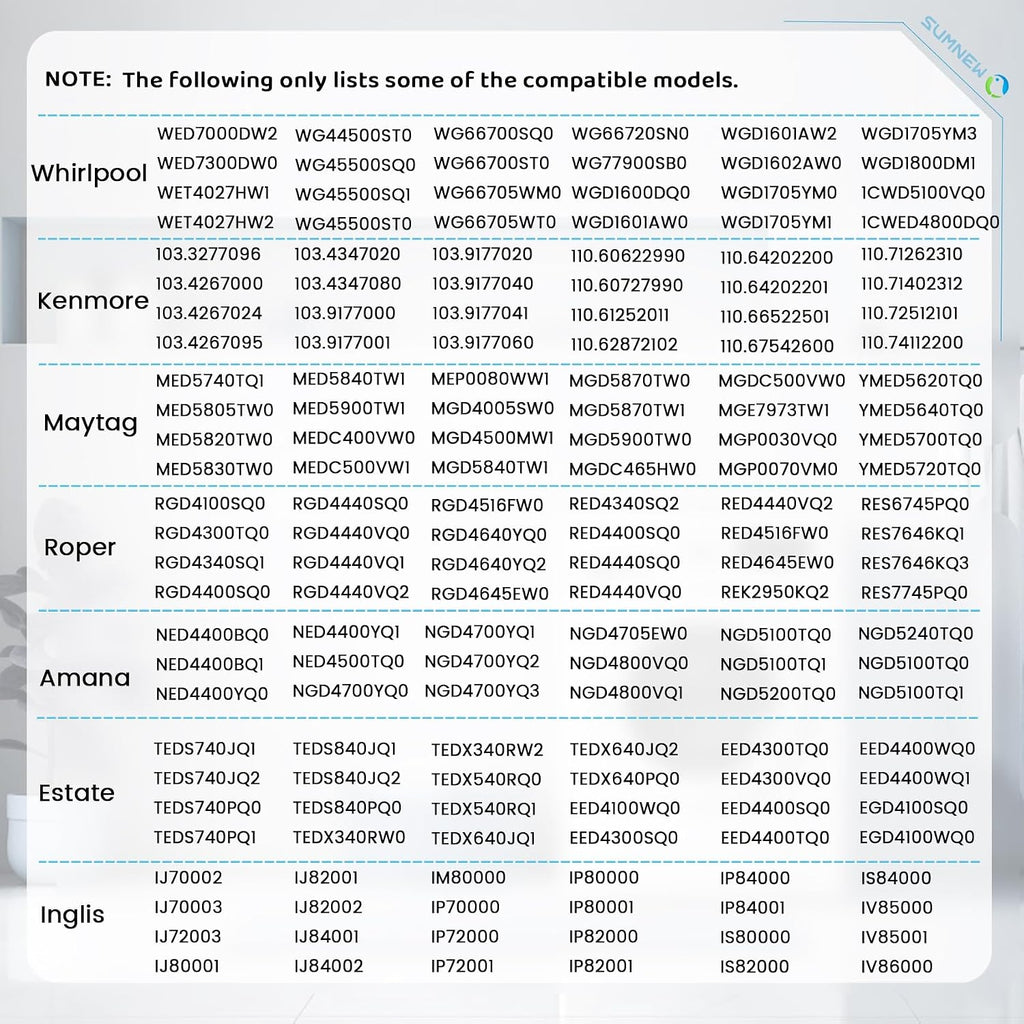
Task: Click model WGD1602AW0
Action: 781,163
